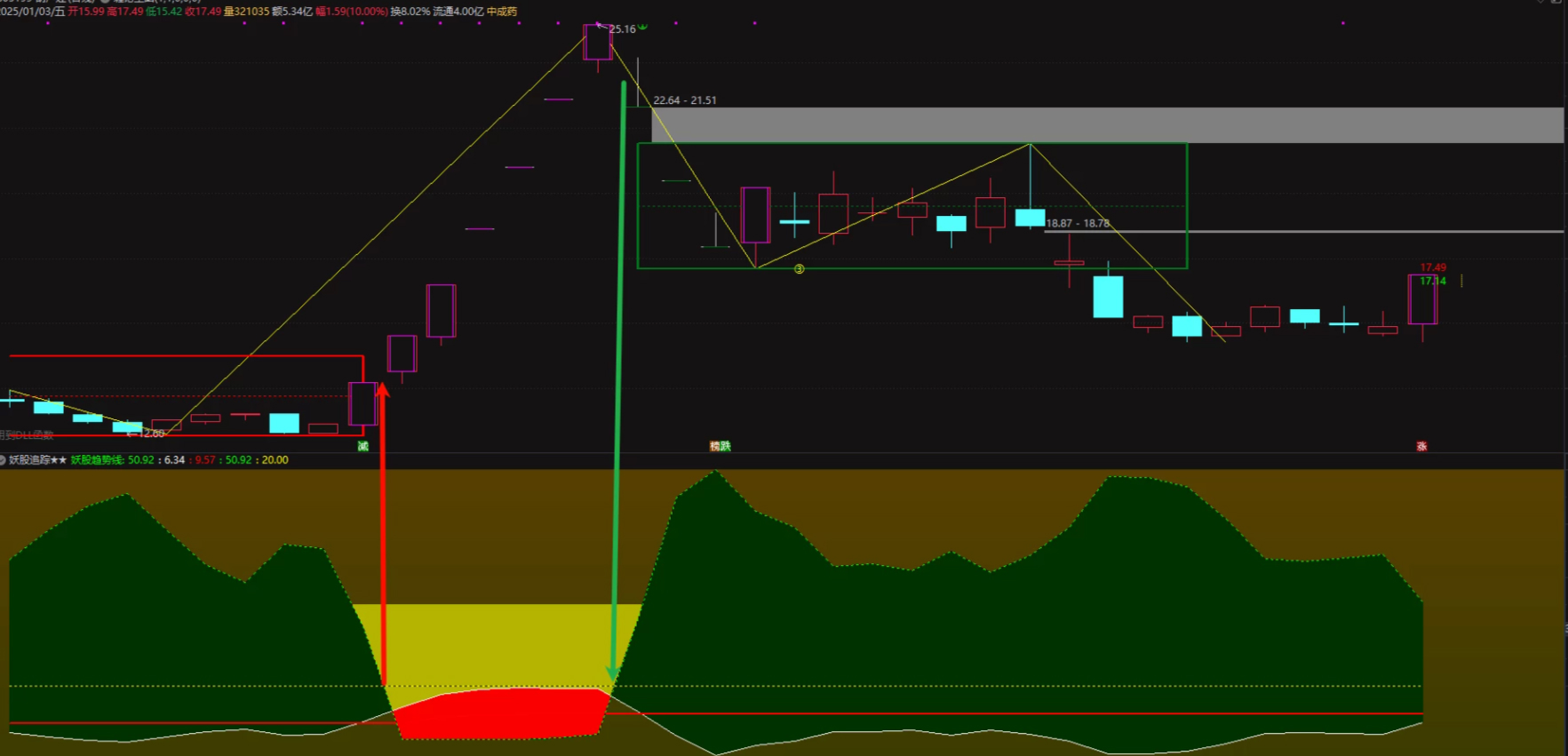Click the 中成药 sector label

pyautogui.click(x=501, y=12)
